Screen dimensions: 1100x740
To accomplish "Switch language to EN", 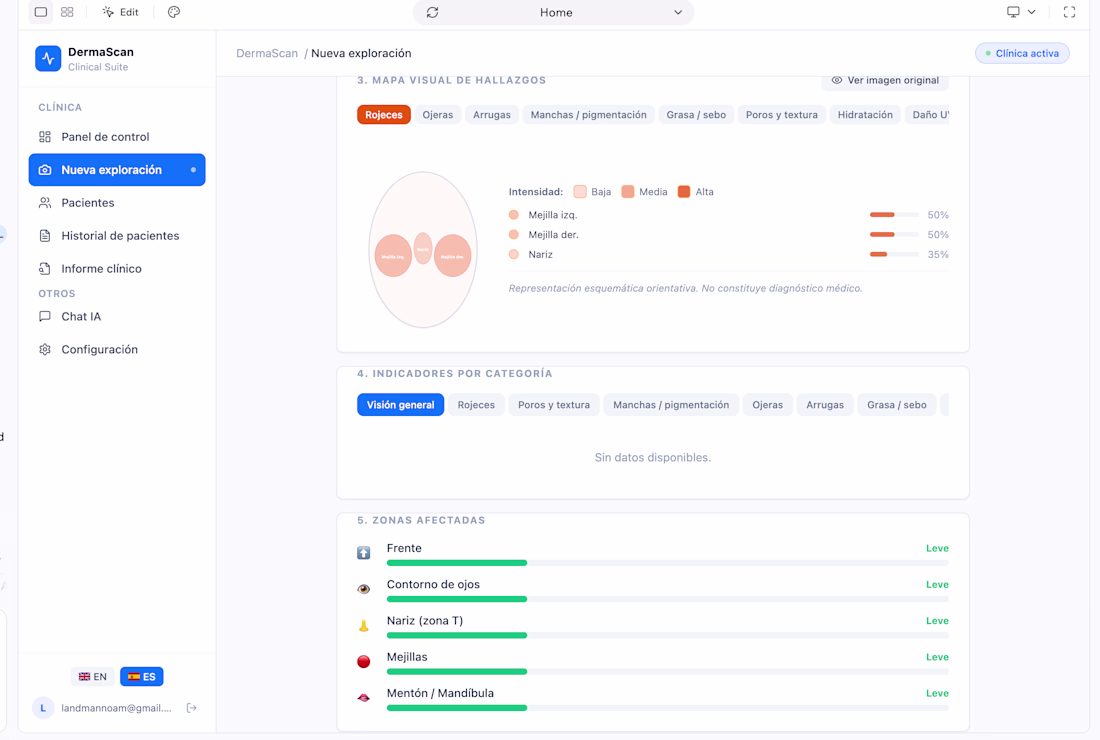I will (93, 677).
